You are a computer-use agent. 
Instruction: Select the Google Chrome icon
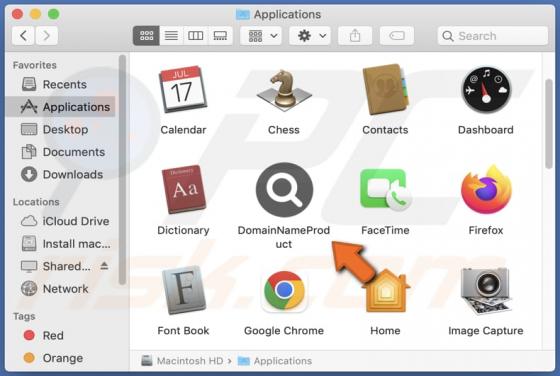click(284, 290)
